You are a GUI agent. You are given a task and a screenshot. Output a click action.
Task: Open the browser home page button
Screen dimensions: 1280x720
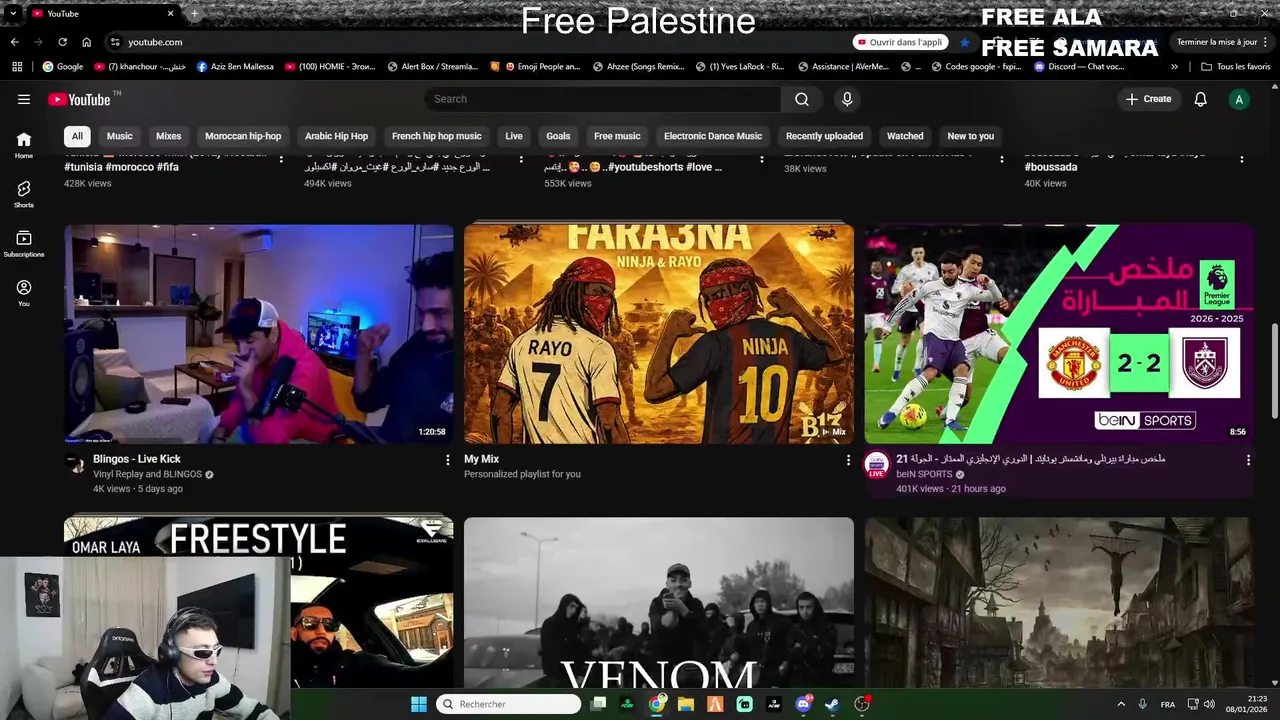coord(86,42)
